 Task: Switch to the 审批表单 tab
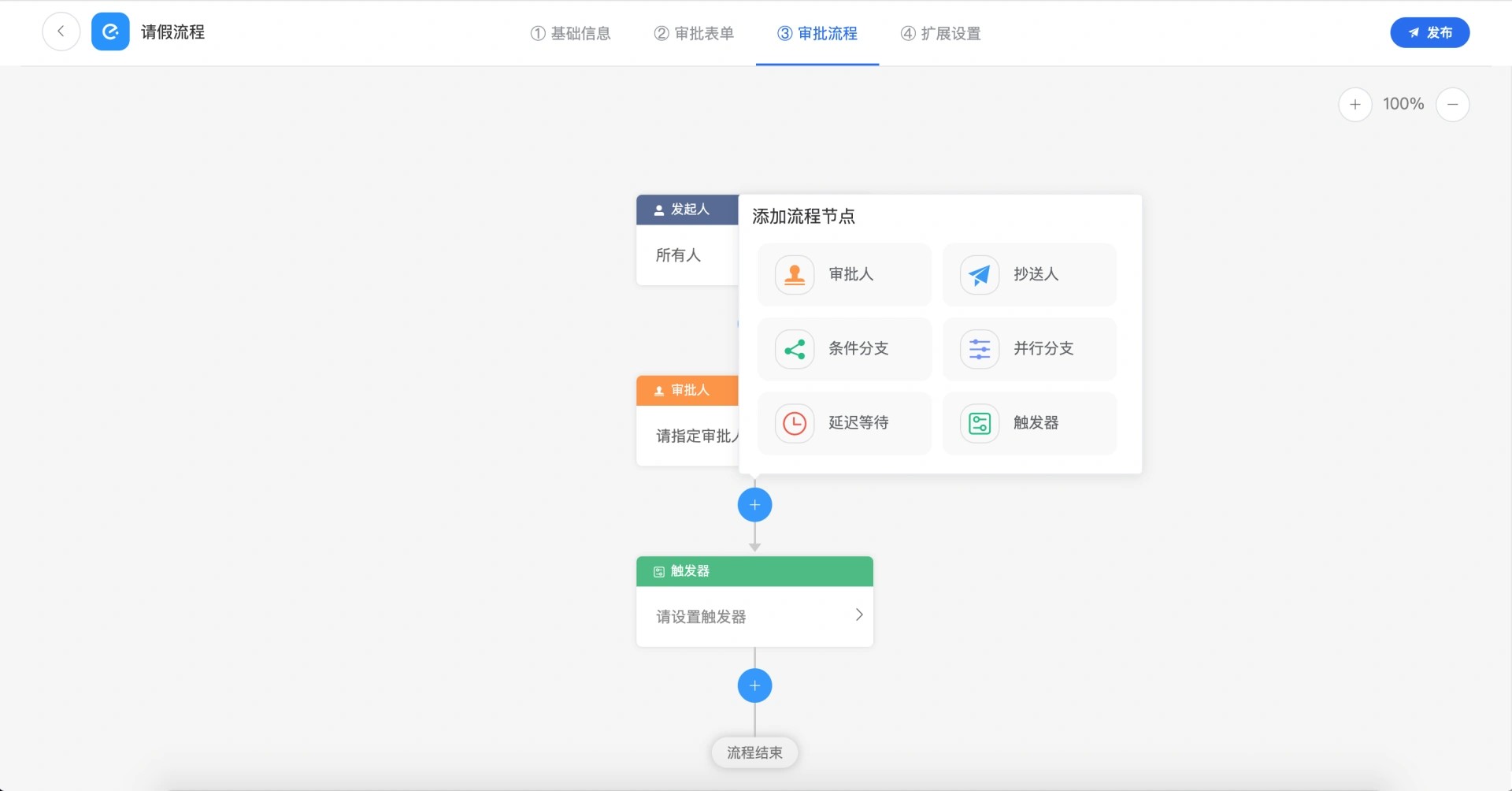click(x=694, y=33)
